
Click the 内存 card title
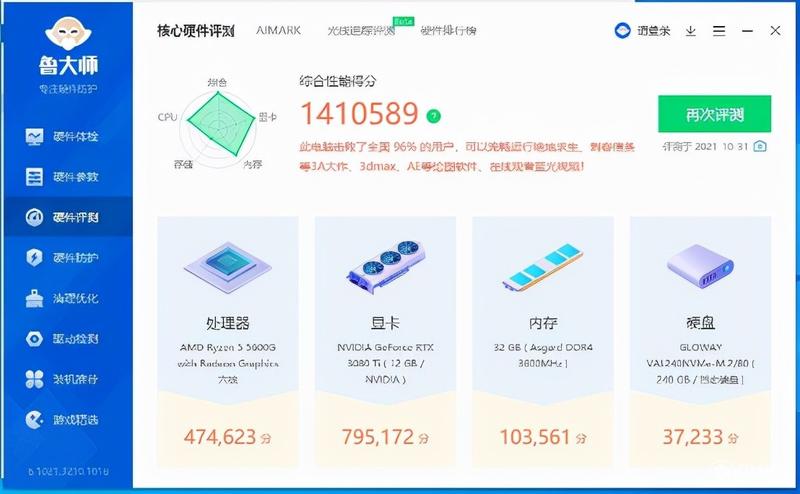click(543, 323)
